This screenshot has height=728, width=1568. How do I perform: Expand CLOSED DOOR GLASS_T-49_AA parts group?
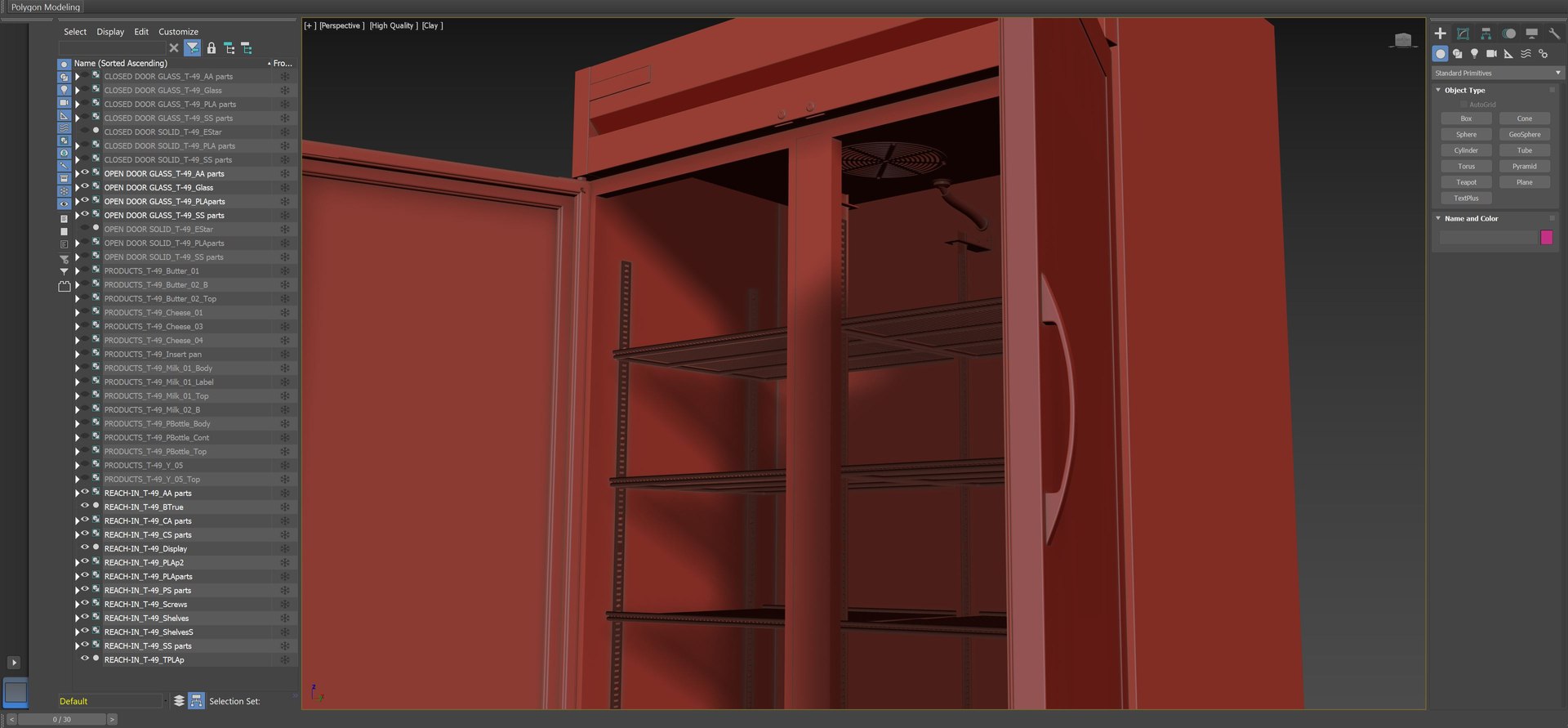[x=78, y=77]
